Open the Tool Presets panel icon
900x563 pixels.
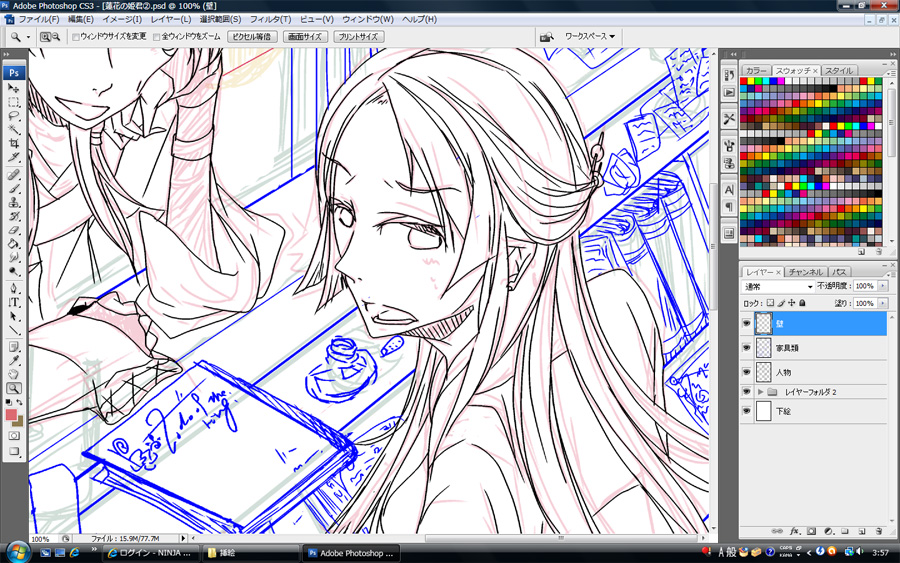click(729, 119)
